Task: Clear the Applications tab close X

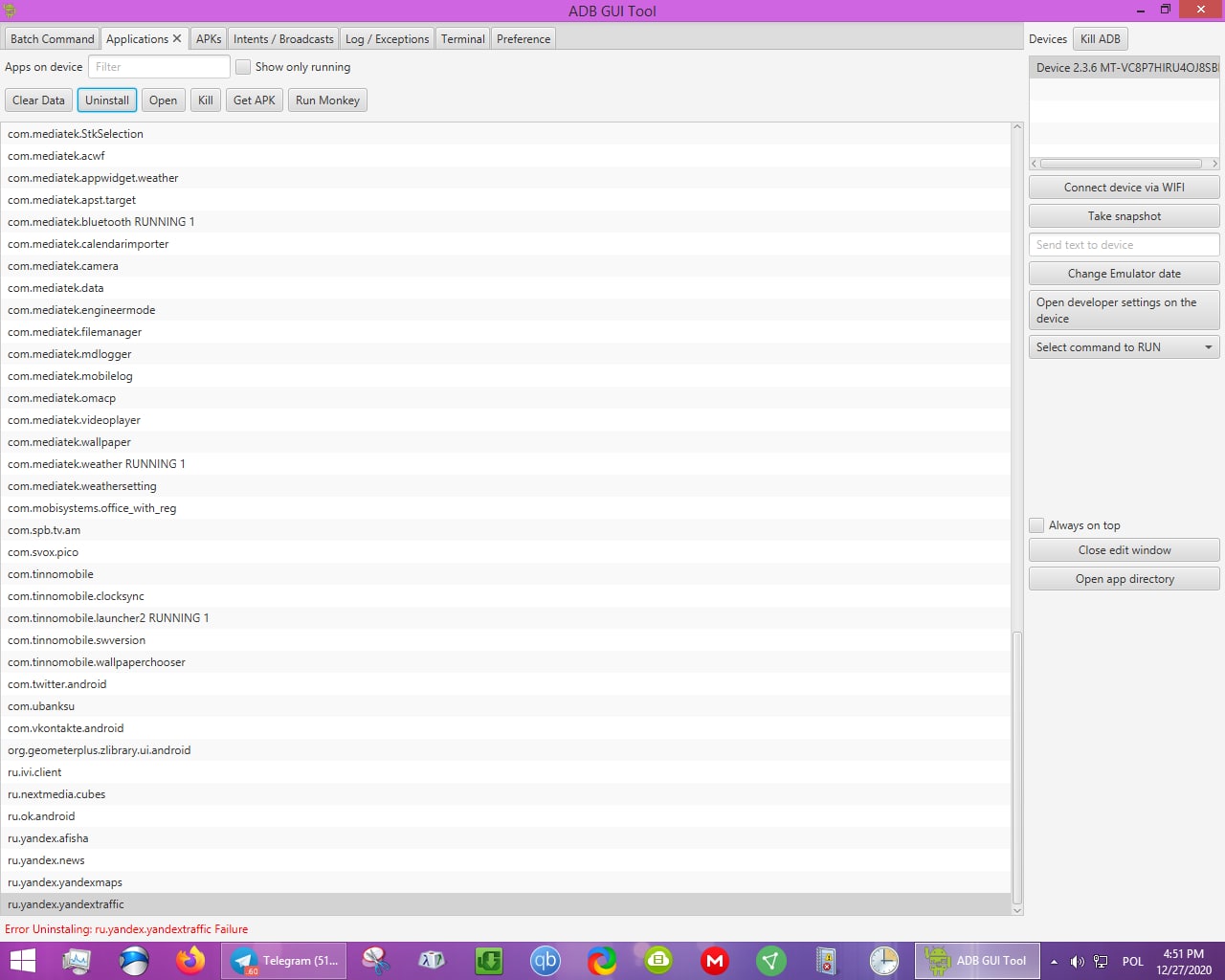Action: click(177, 39)
